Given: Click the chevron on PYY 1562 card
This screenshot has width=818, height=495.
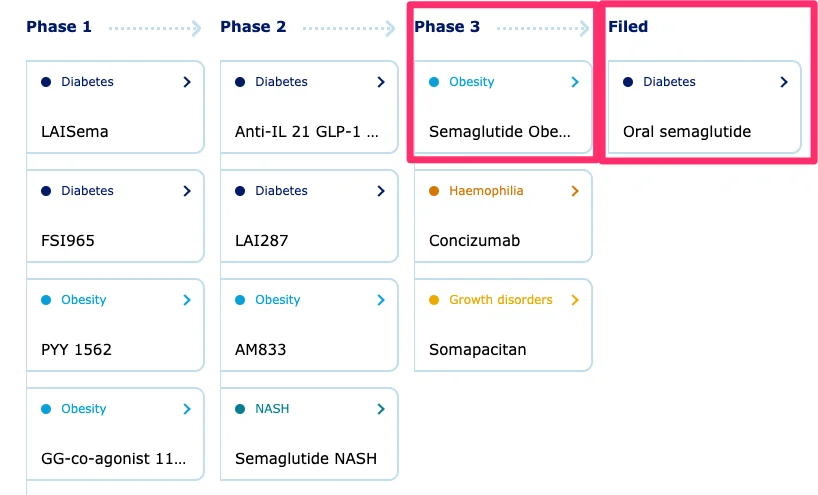Looking at the screenshot, I should click(187, 300).
